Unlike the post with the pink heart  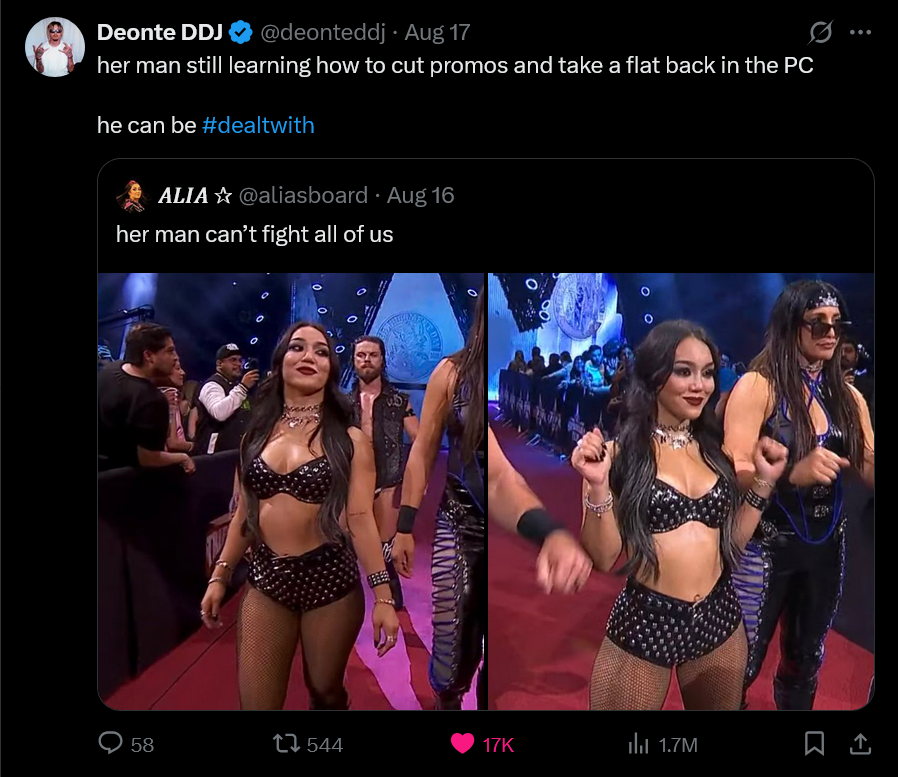coord(462,744)
